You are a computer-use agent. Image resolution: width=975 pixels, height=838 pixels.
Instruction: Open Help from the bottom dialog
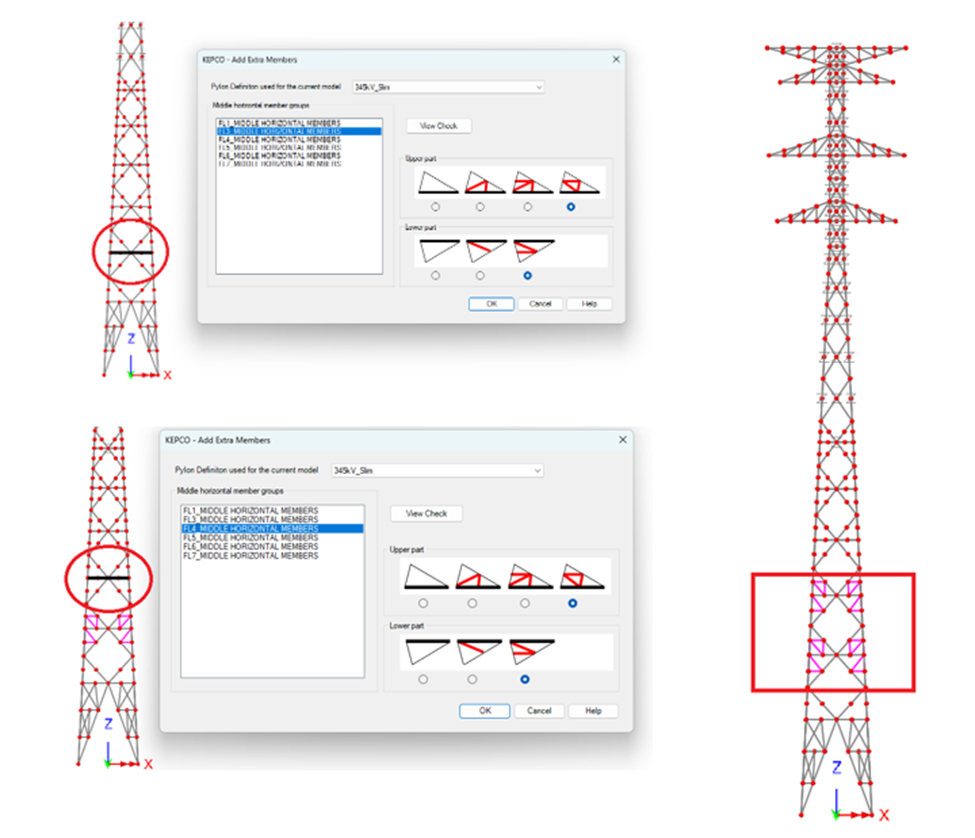(x=593, y=711)
